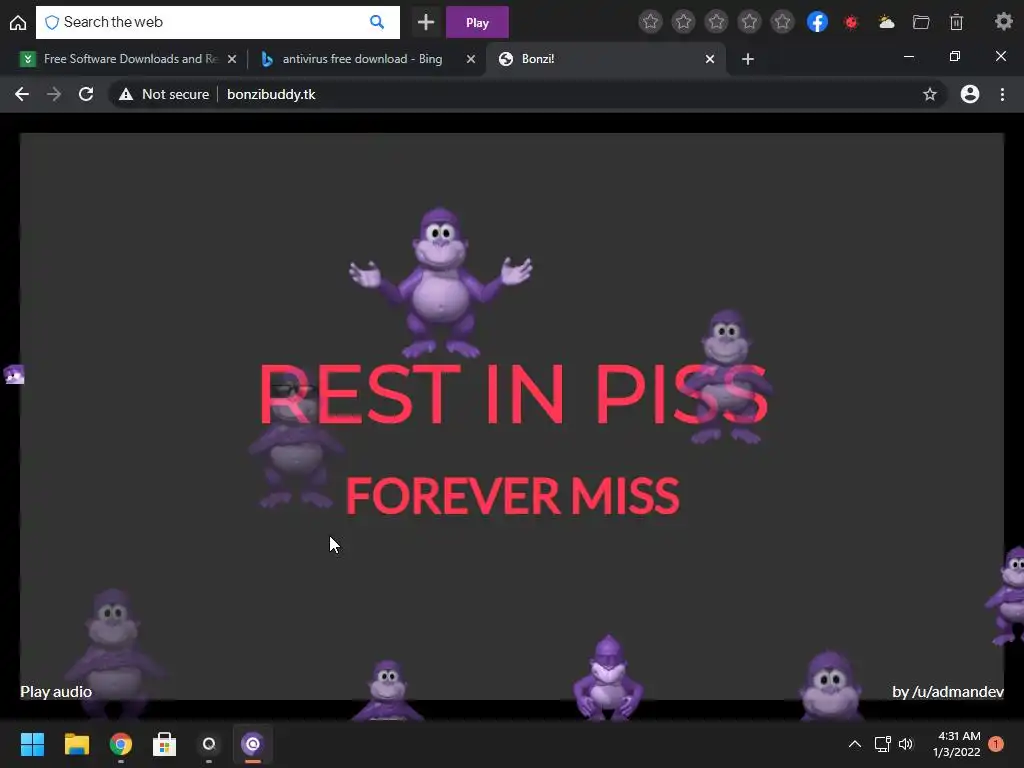This screenshot has height=768, width=1024.
Task: Open the folder icon in top toolbar
Action: coord(921,22)
